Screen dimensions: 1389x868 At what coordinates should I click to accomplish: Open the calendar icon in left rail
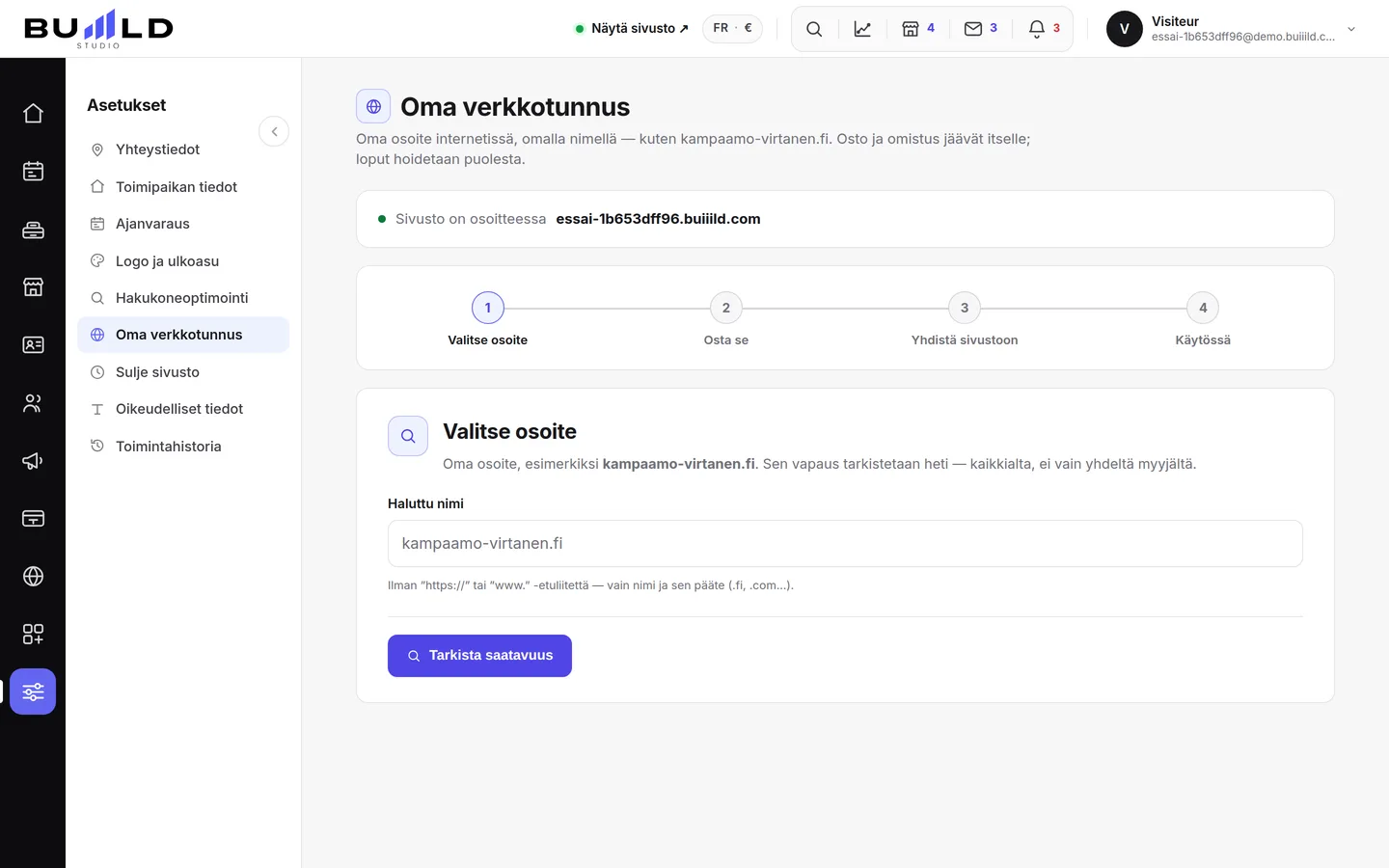pos(33,172)
